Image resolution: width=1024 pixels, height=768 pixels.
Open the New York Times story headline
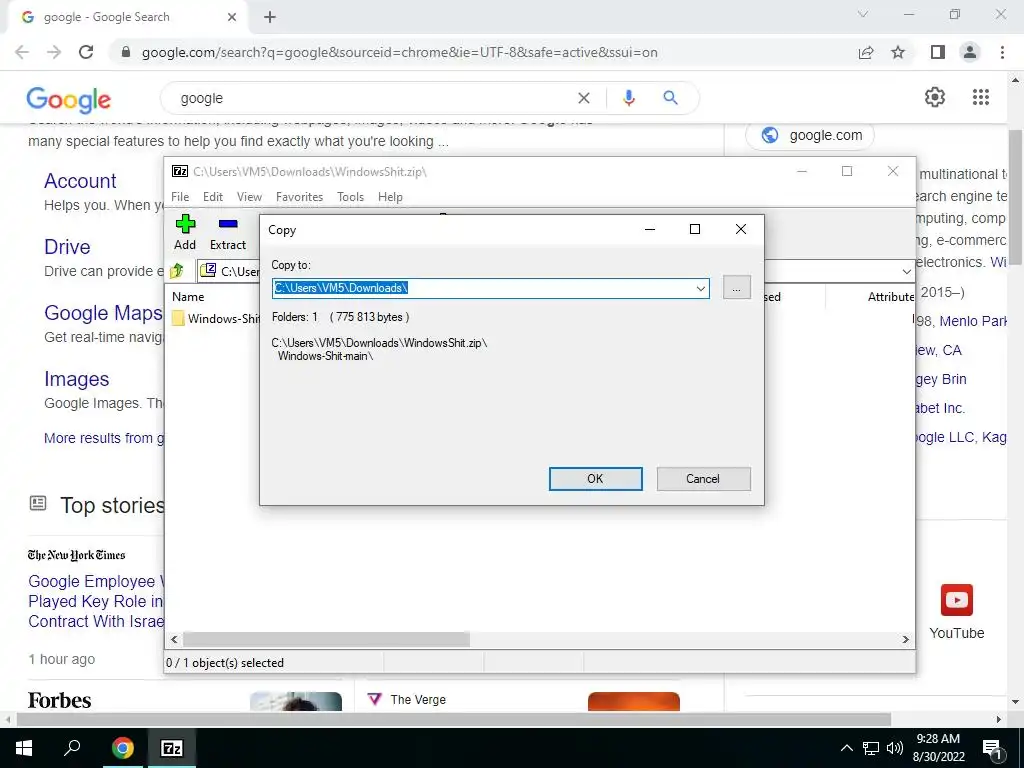click(x=96, y=601)
